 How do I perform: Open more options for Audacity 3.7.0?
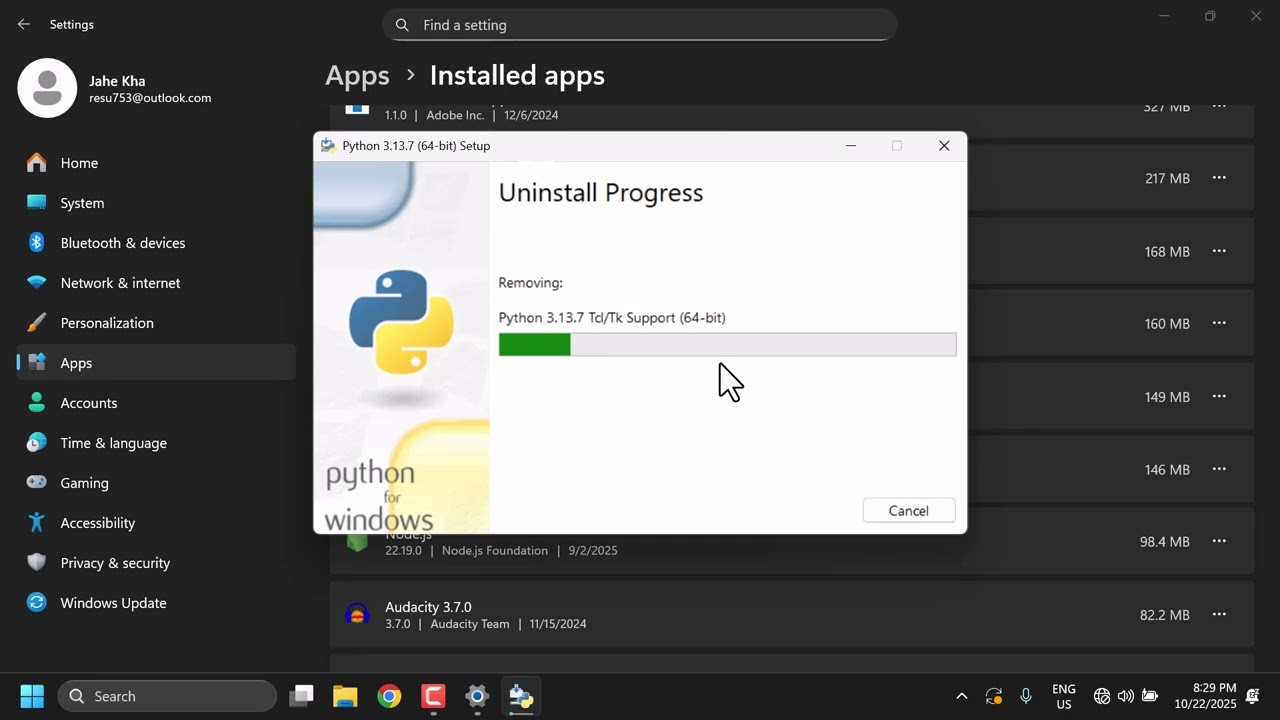point(1219,614)
